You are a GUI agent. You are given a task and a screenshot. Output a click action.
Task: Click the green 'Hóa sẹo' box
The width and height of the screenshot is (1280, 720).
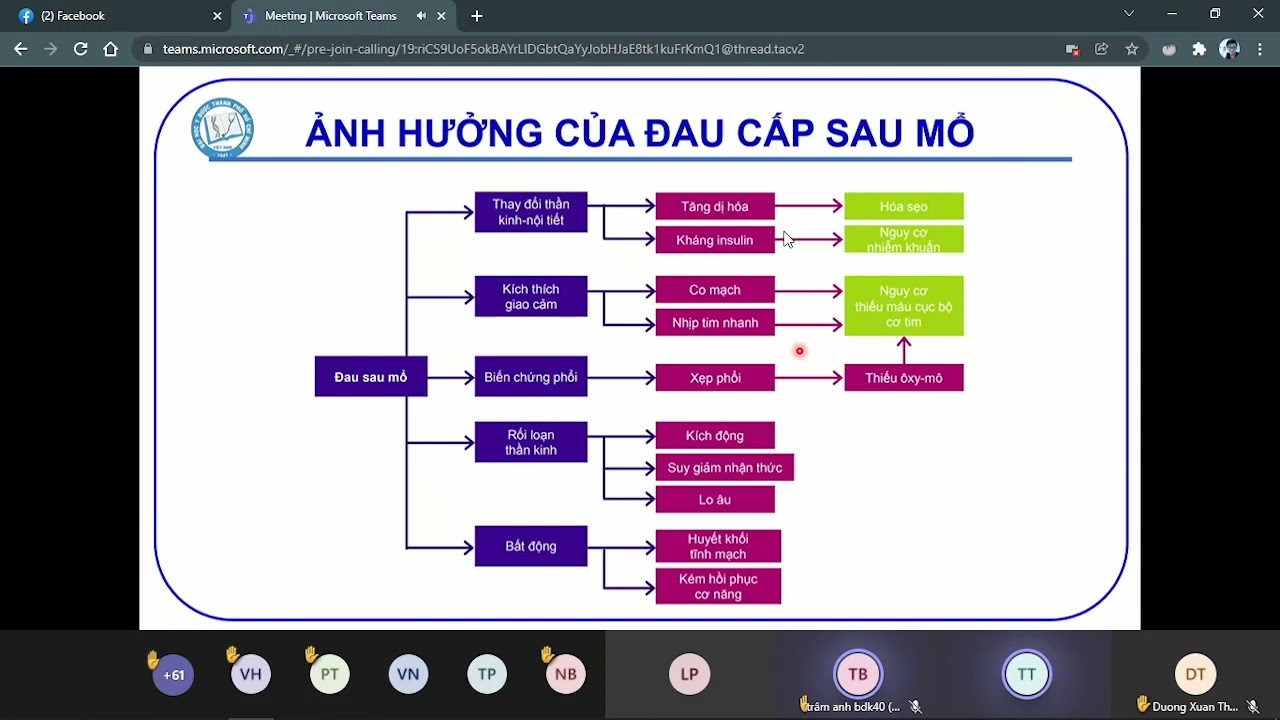pyautogui.click(x=904, y=207)
